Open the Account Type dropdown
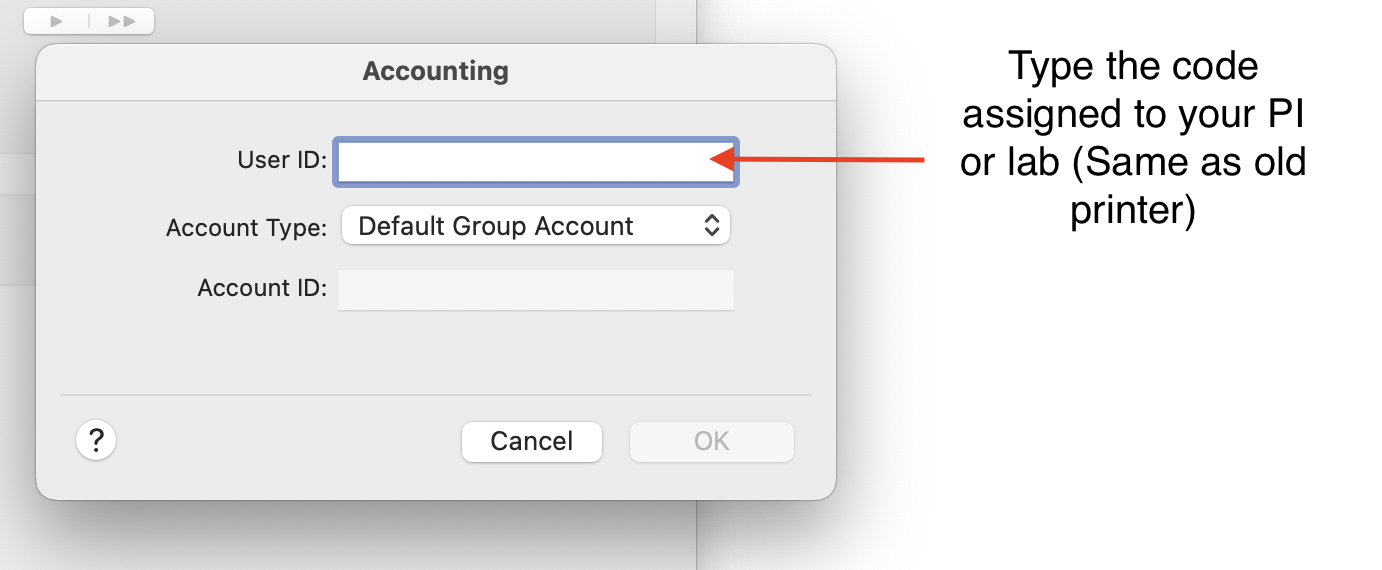Image resolution: width=1382 pixels, height=570 pixels. (535, 226)
